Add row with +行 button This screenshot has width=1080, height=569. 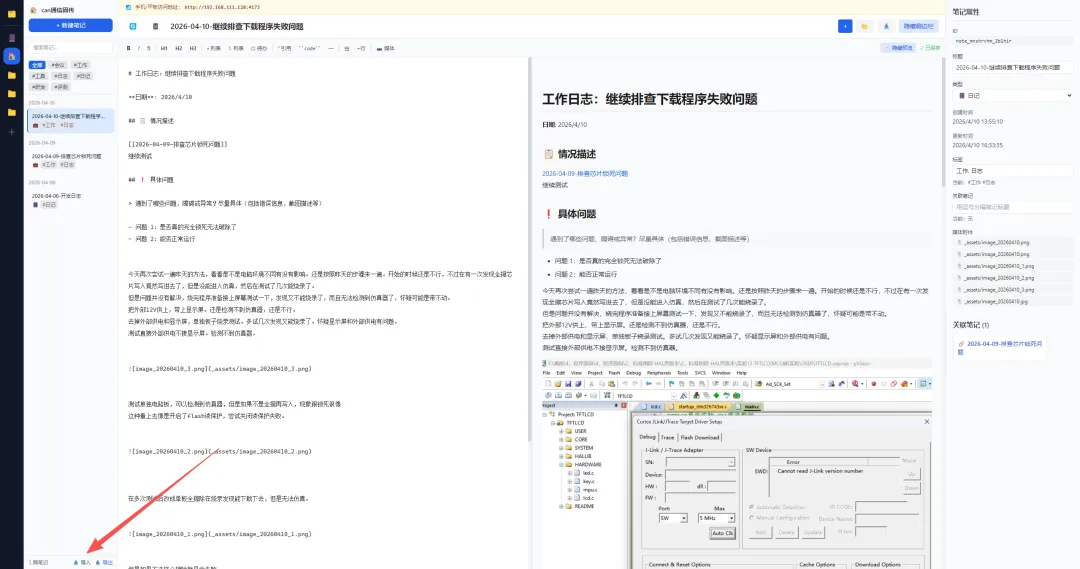(361, 48)
